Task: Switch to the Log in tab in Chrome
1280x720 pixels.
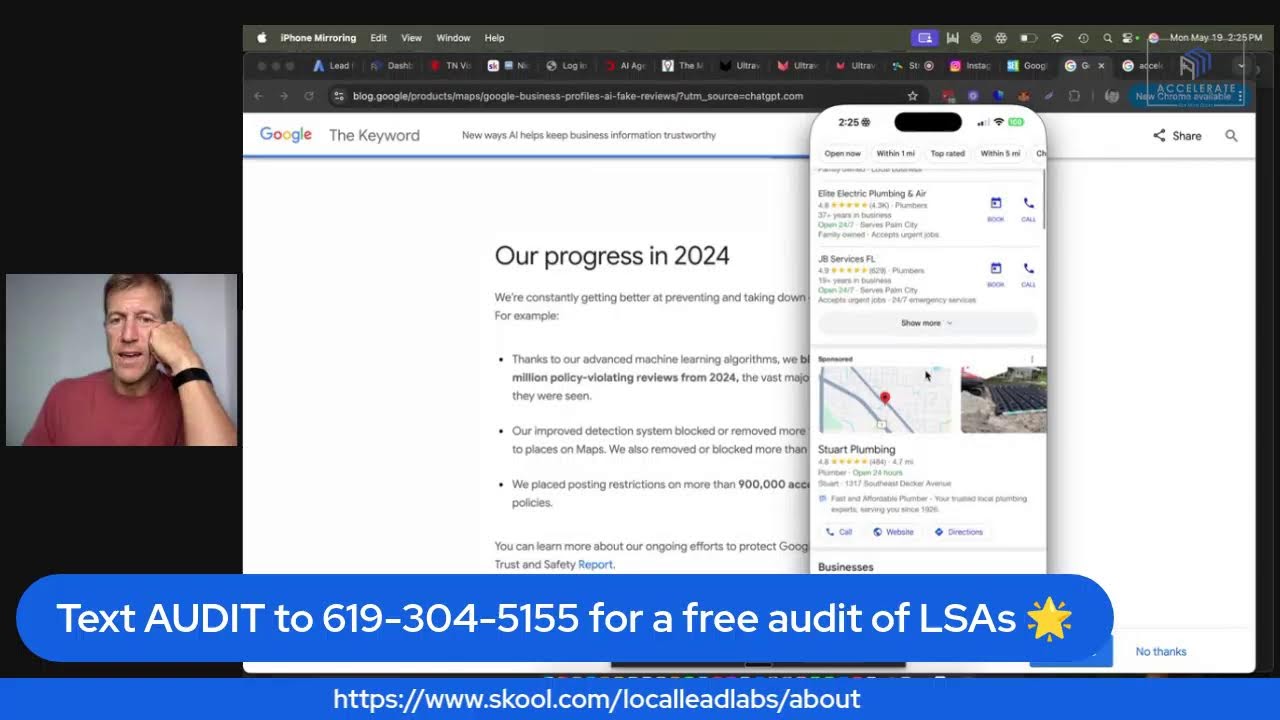Action: click(x=567, y=66)
